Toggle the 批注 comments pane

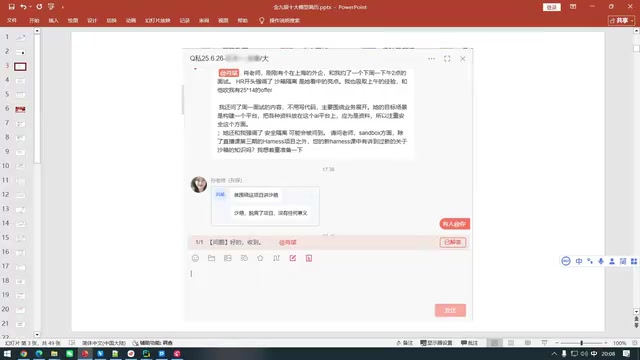point(469,343)
